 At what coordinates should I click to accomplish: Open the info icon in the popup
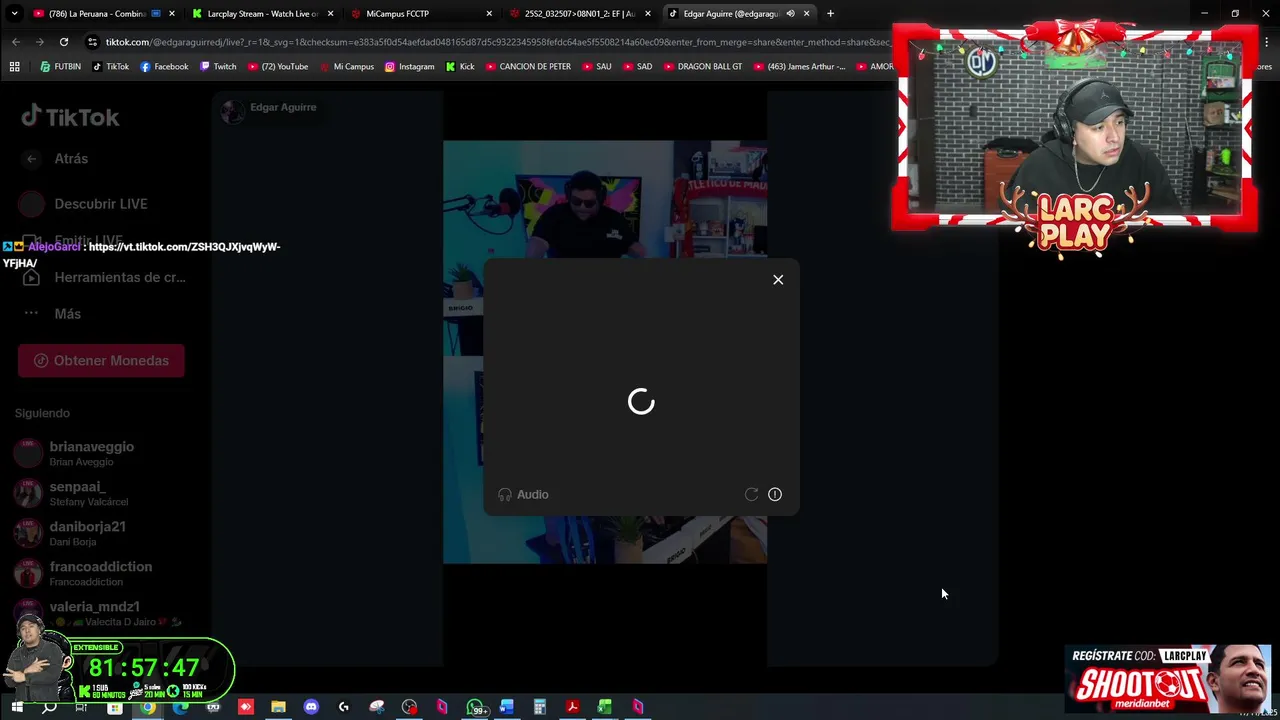pyautogui.click(x=775, y=495)
